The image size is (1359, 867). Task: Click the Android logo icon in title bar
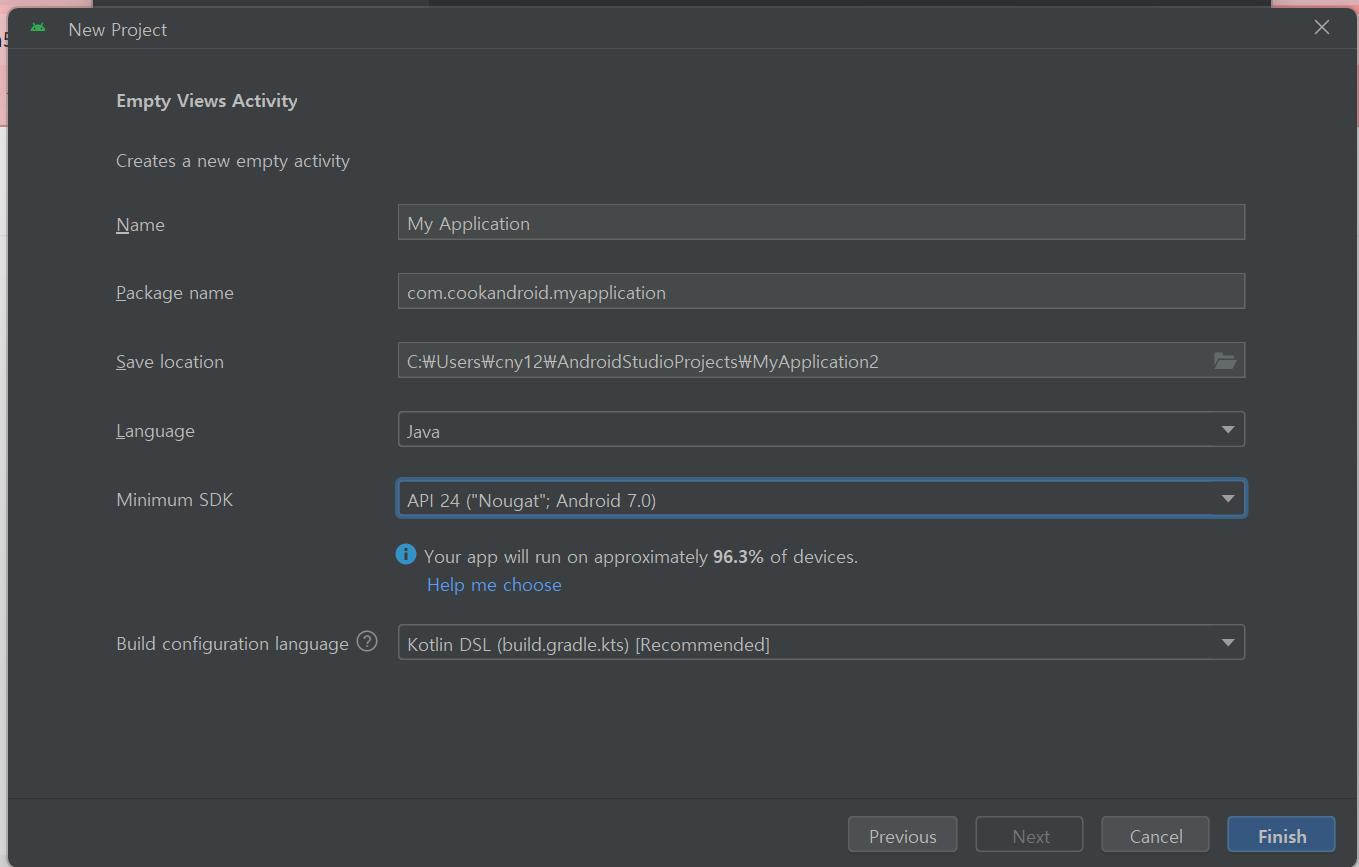click(38, 28)
